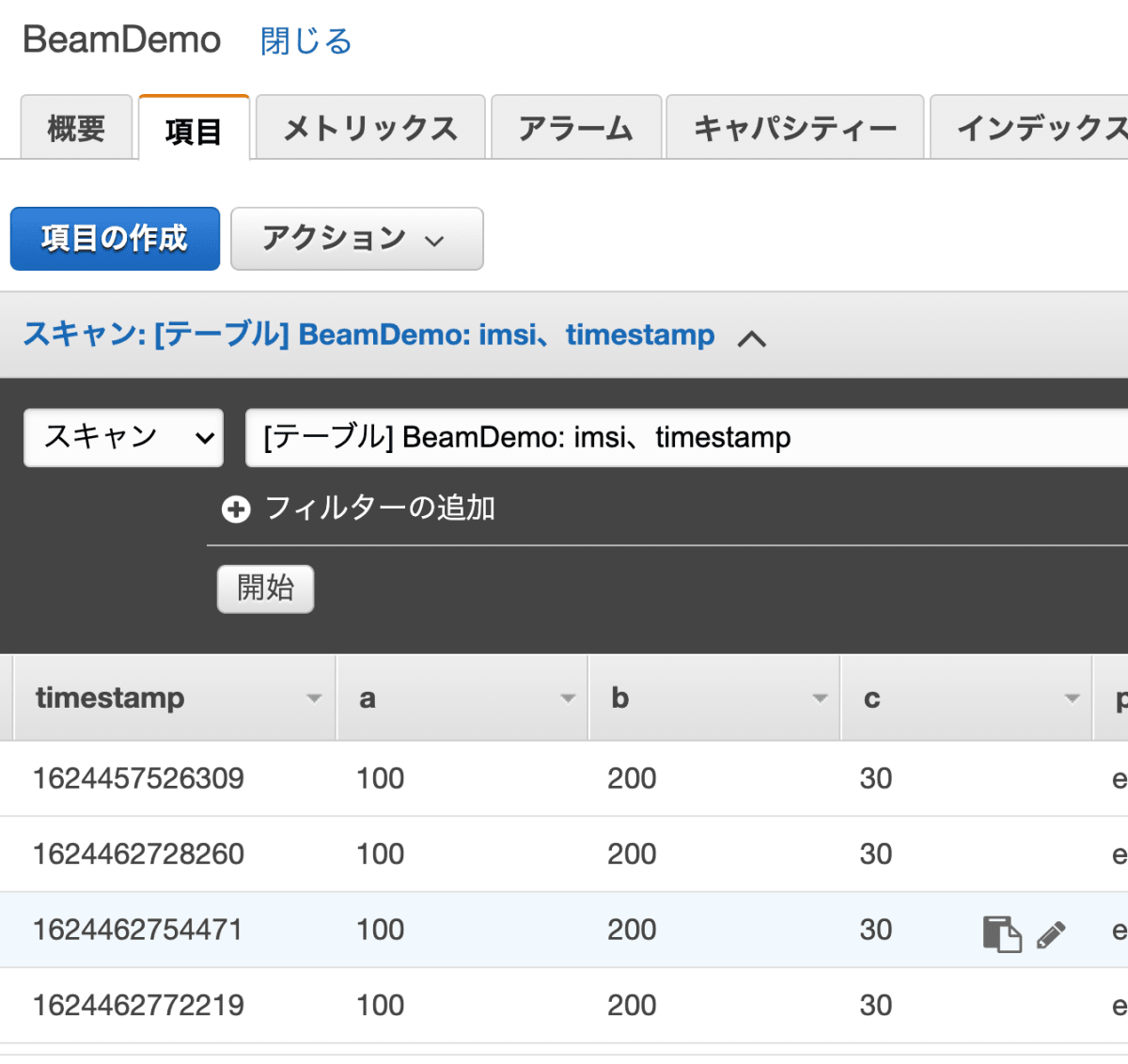1128x1064 pixels.
Task: Switch to the 概要 overview tab
Action: pos(76,128)
